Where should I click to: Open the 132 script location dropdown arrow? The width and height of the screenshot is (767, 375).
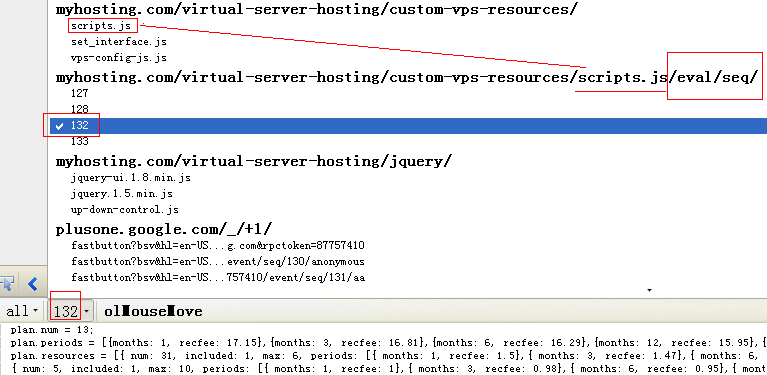[86, 311]
